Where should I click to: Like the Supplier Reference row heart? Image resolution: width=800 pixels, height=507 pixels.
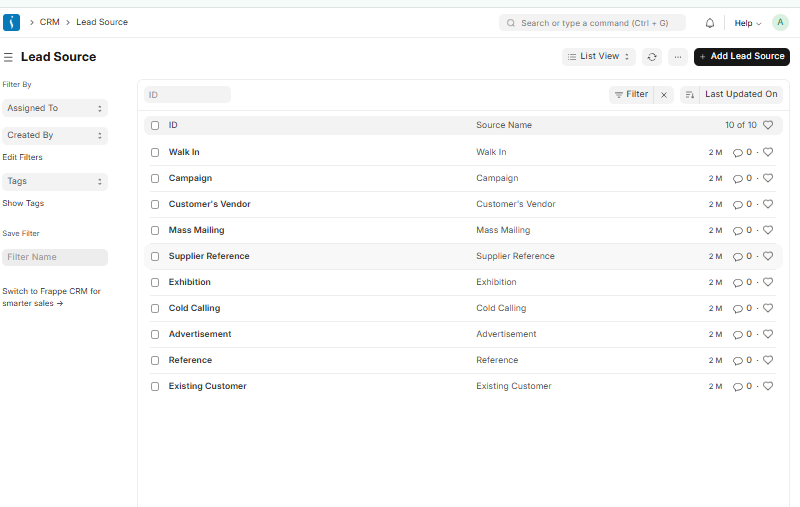coord(768,256)
